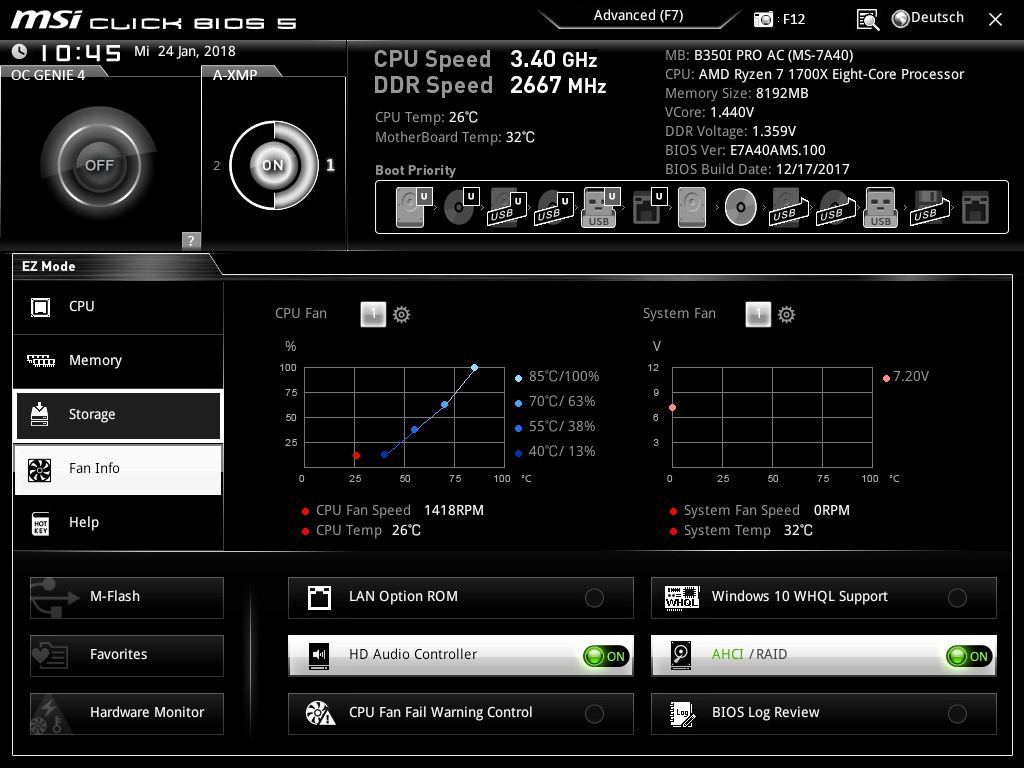1024x768 pixels.
Task: Select the 55°C/38% fan curve point
Action: (415, 430)
